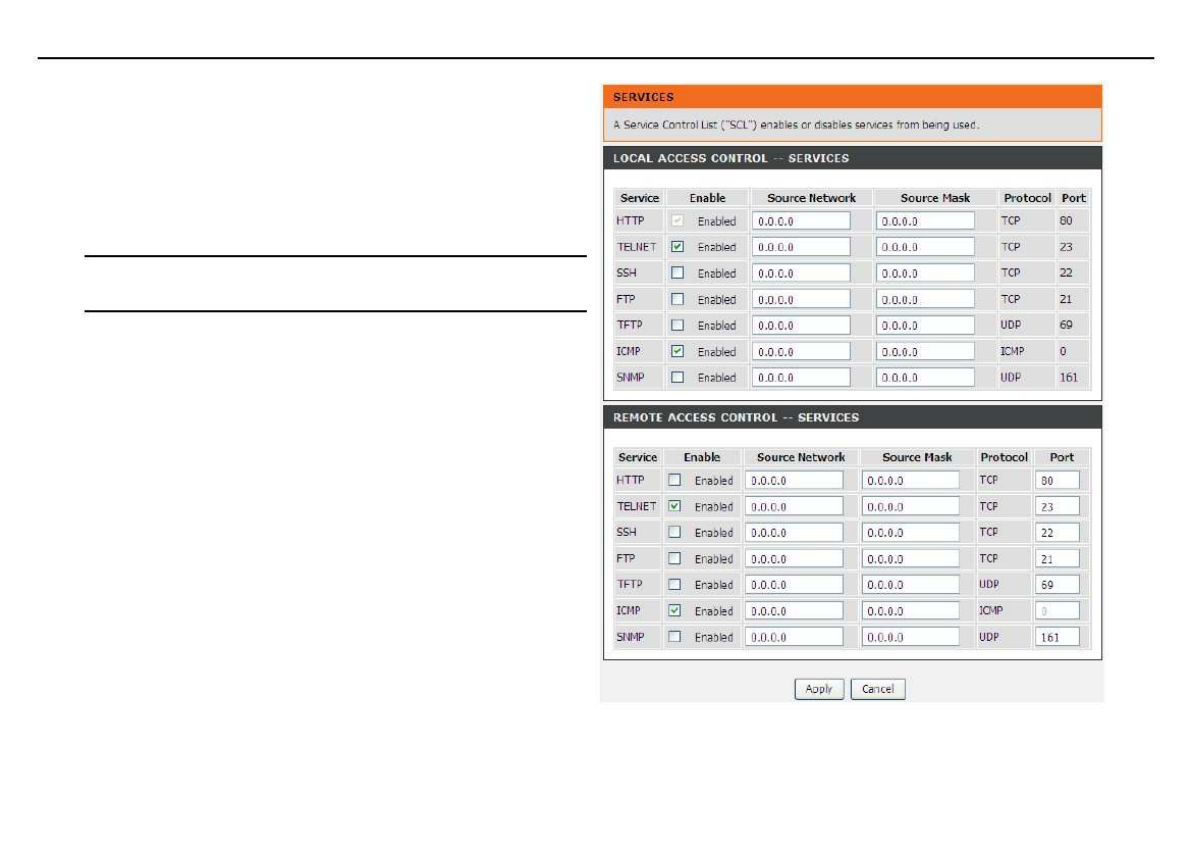
Task: Edit remote SNMP port 161 field
Action: point(1057,637)
